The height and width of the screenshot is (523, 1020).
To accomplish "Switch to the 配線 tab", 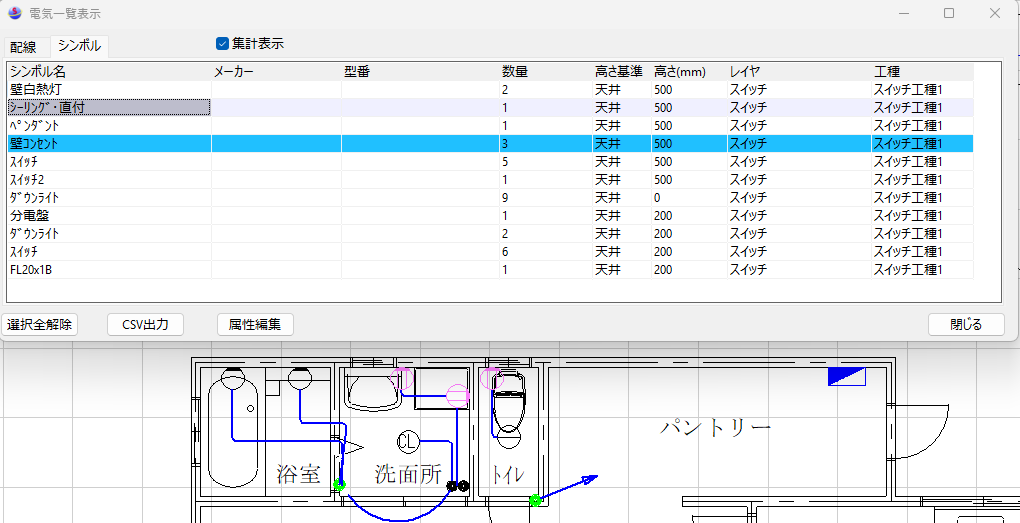I will [23, 47].
